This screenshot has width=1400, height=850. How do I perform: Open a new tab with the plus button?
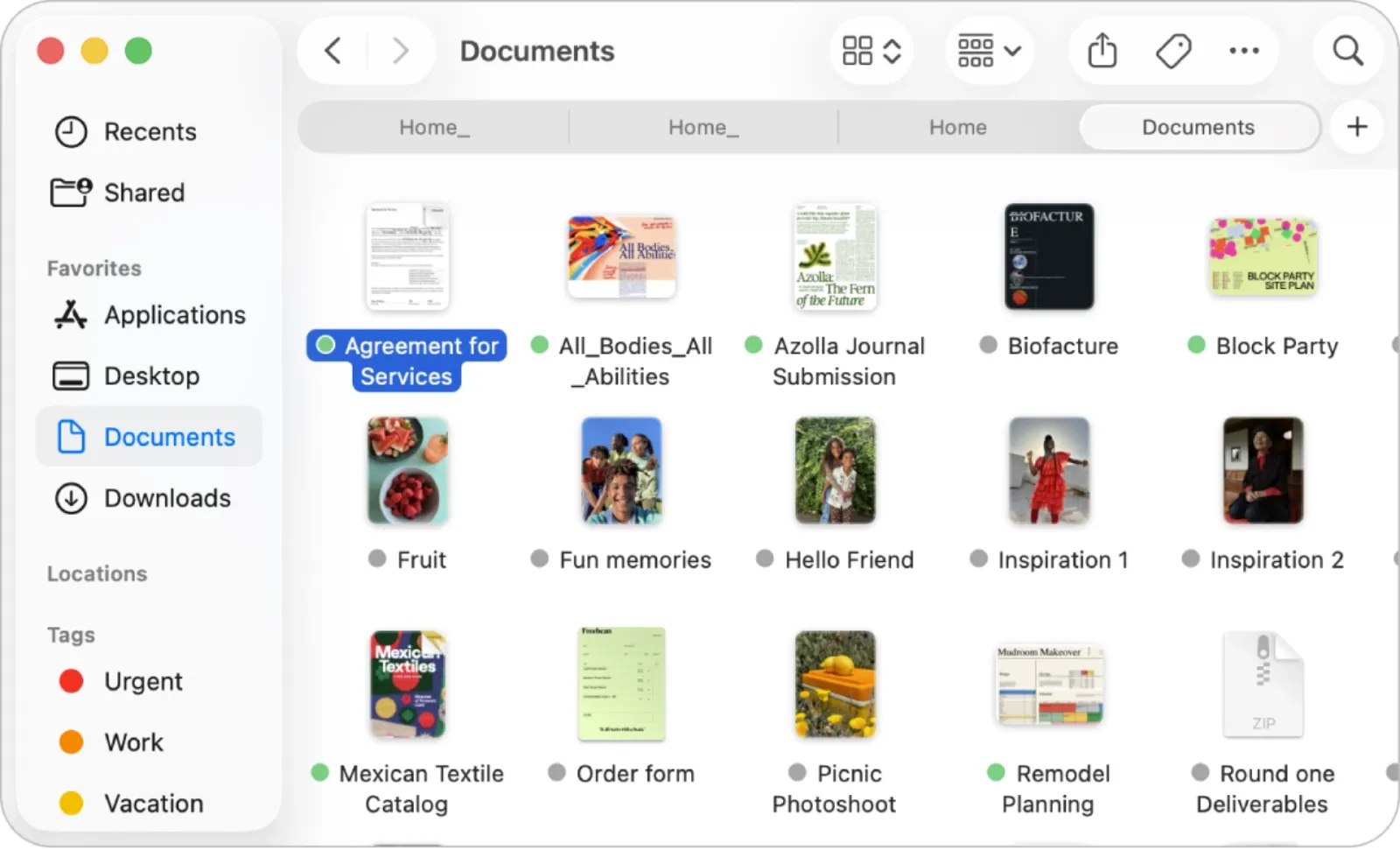coord(1357,127)
